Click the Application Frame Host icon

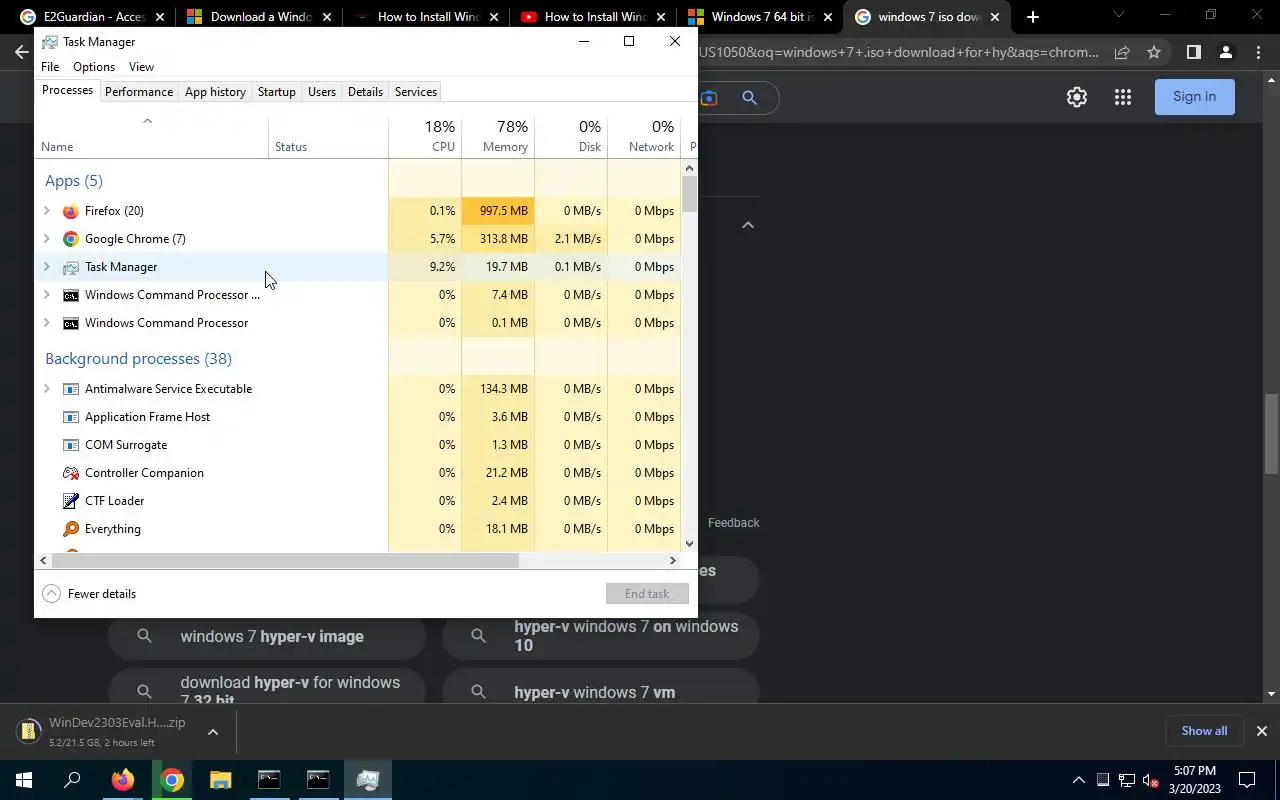71,417
